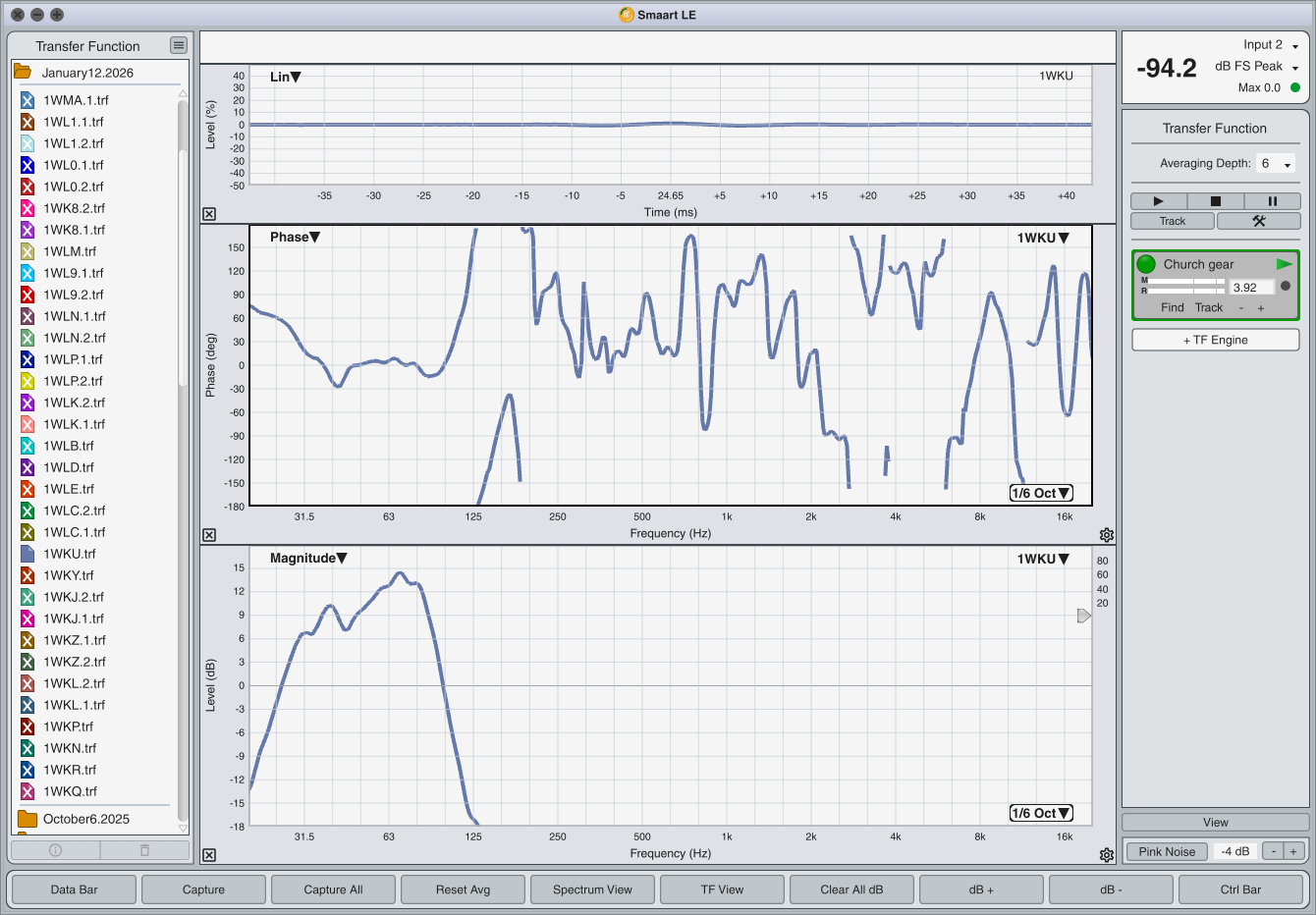This screenshot has height=915, width=1316.
Task: Click the delay value field 3.92
Action: click(1252, 287)
